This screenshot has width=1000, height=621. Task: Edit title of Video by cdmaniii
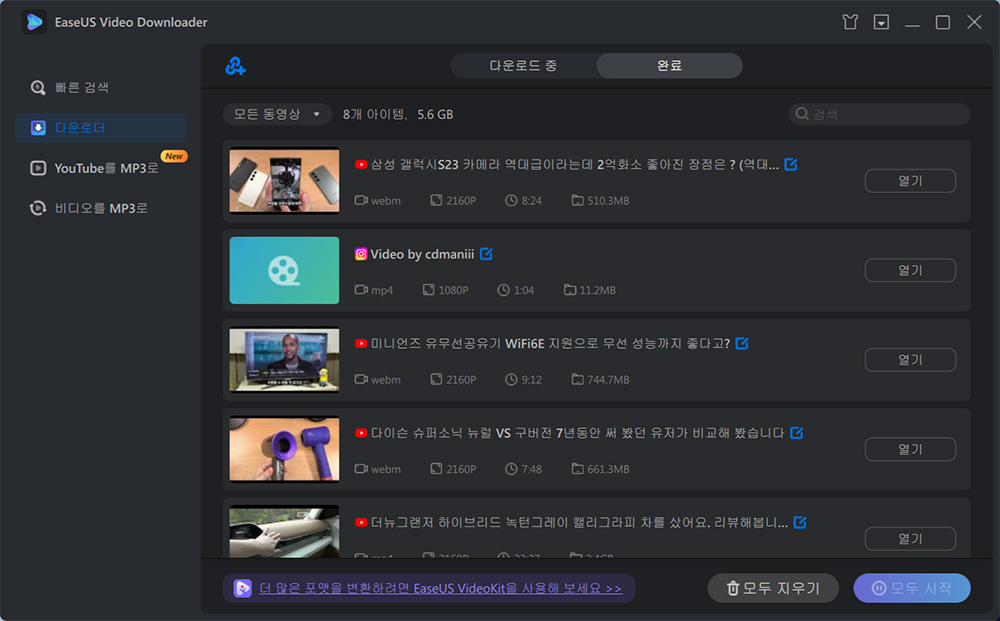[x=486, y=254]
